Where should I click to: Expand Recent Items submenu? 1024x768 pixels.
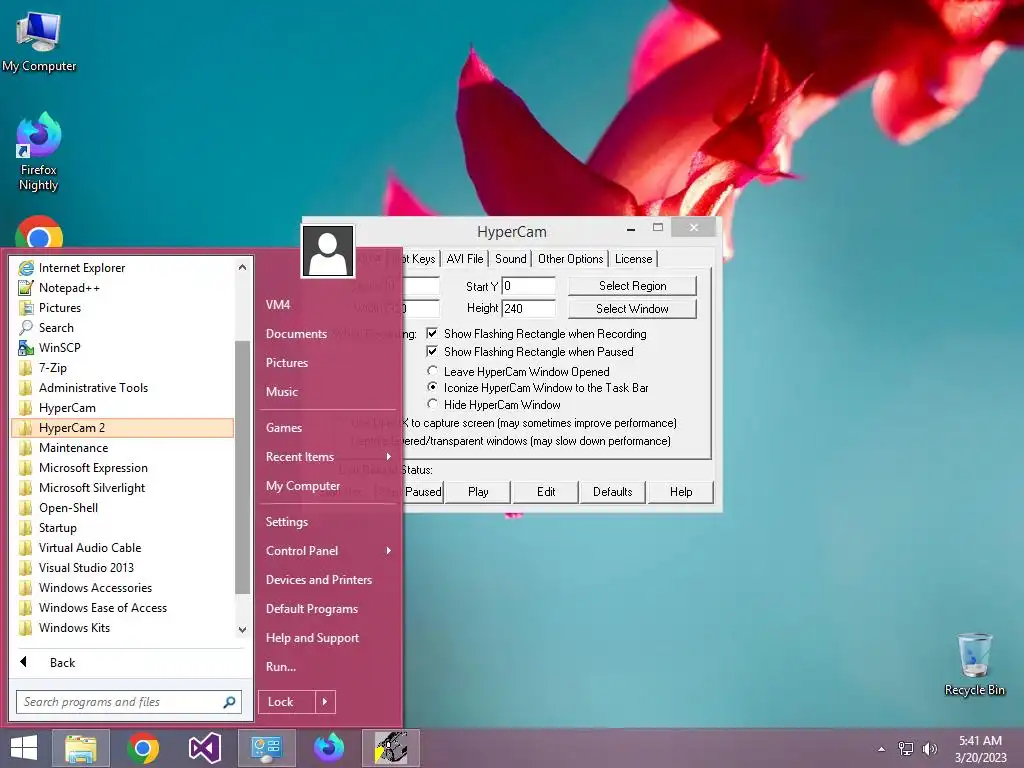(x=327, y=457)
